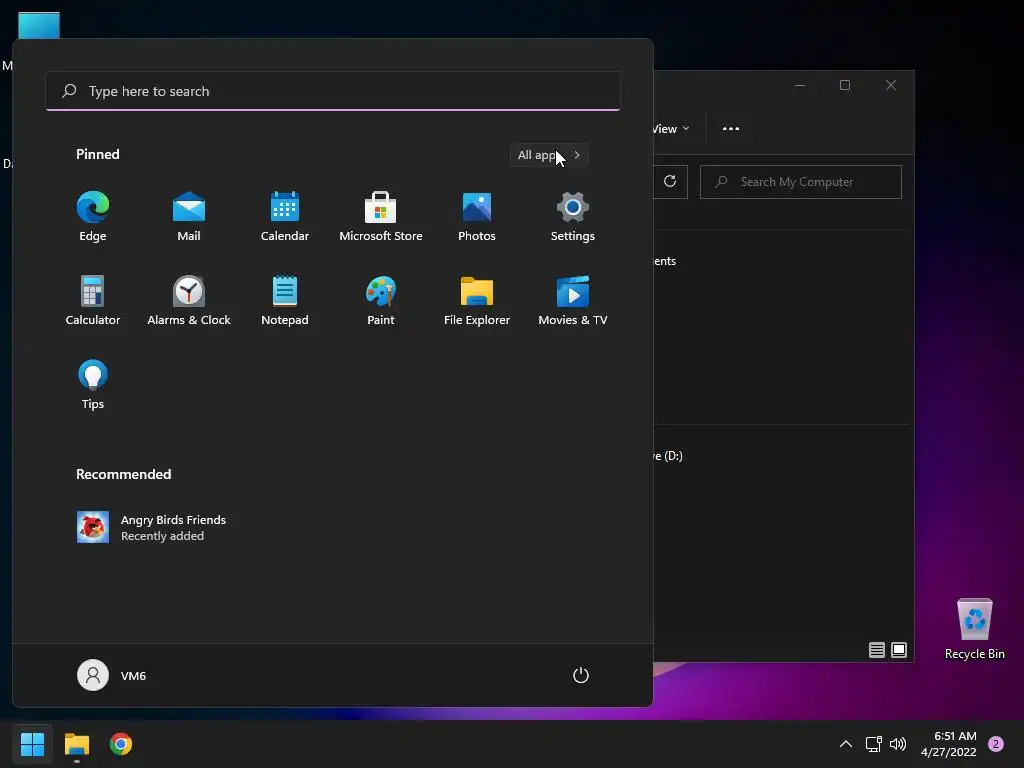Open the volume speaker icon
1024x768 pixels.
coord(899,744)
